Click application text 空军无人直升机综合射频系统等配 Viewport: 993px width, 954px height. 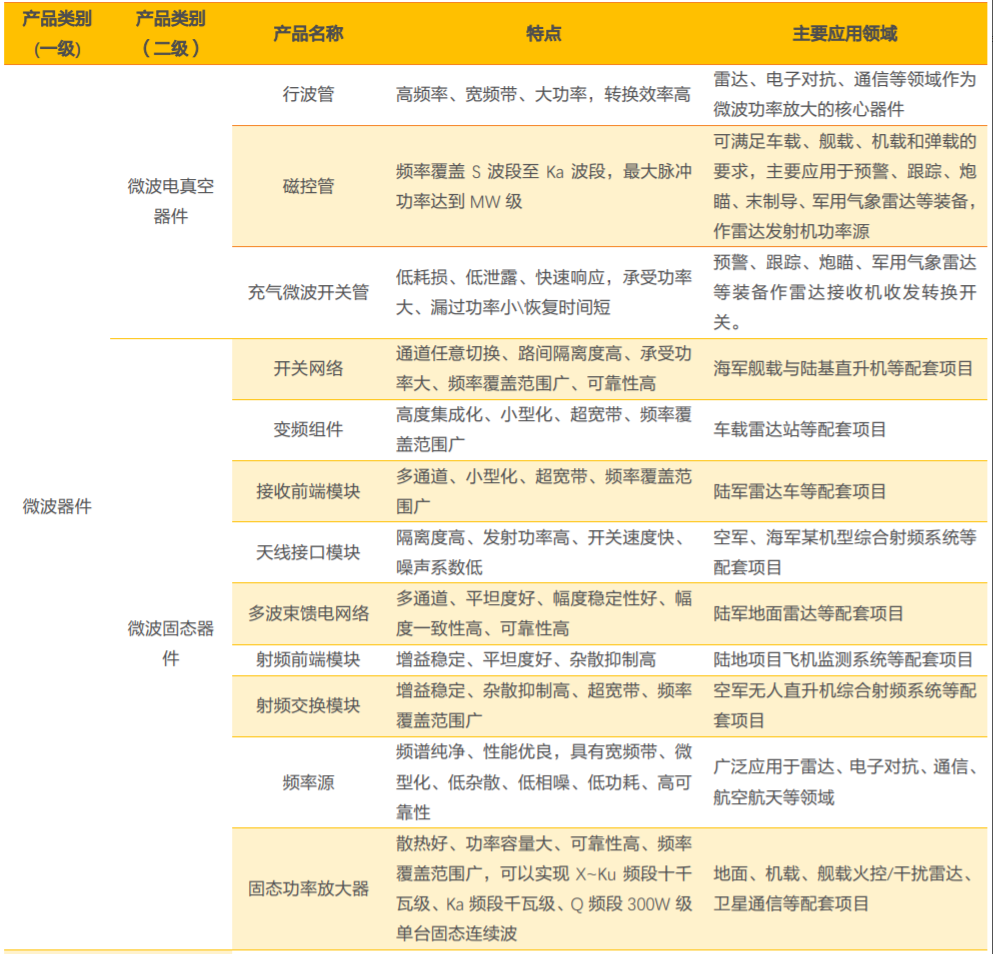coord(845,690)
